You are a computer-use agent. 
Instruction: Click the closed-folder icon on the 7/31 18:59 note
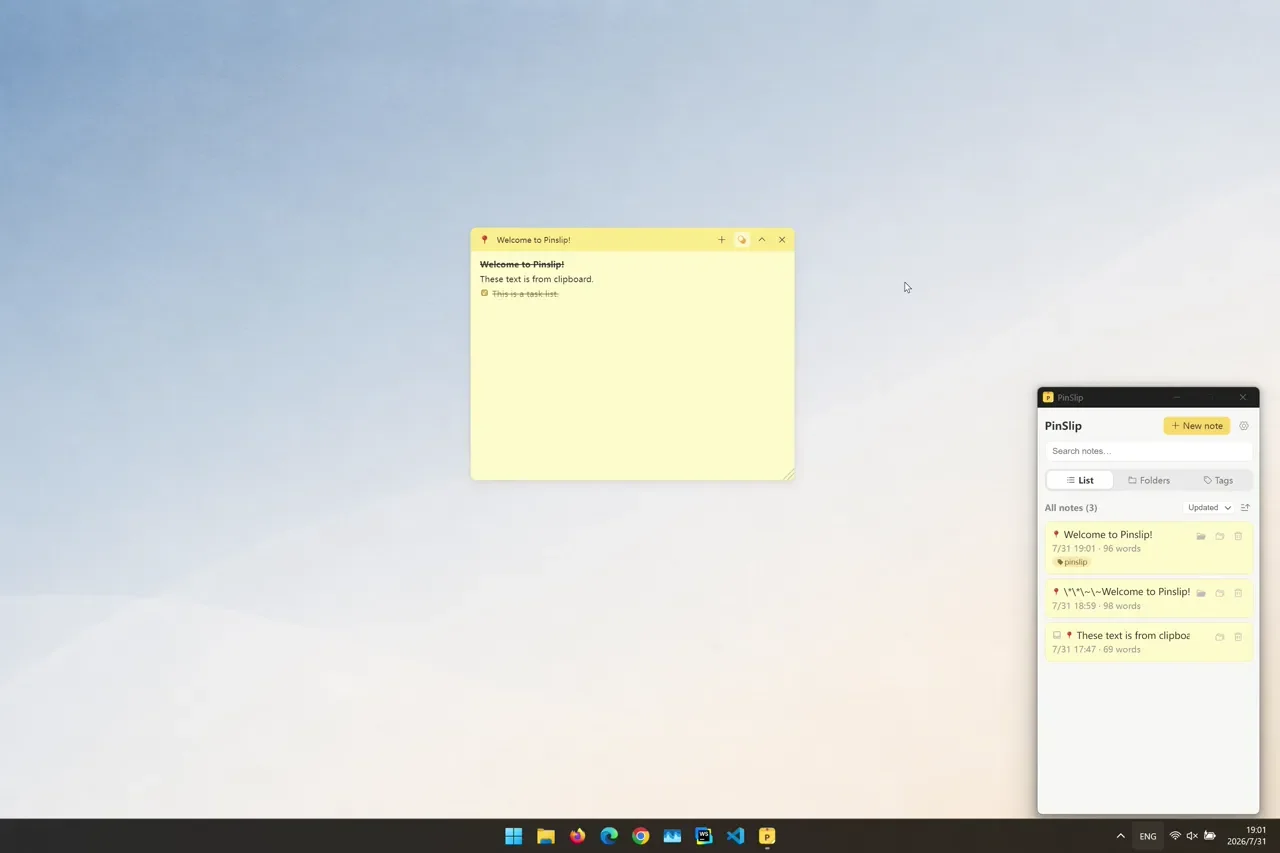pos(1220,593)
